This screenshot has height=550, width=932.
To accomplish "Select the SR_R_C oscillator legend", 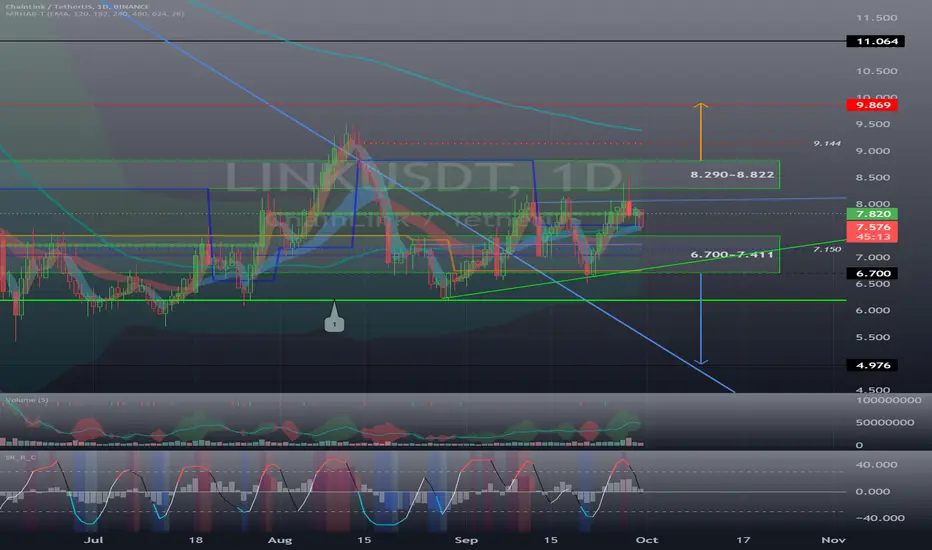I will pos(21,457).
